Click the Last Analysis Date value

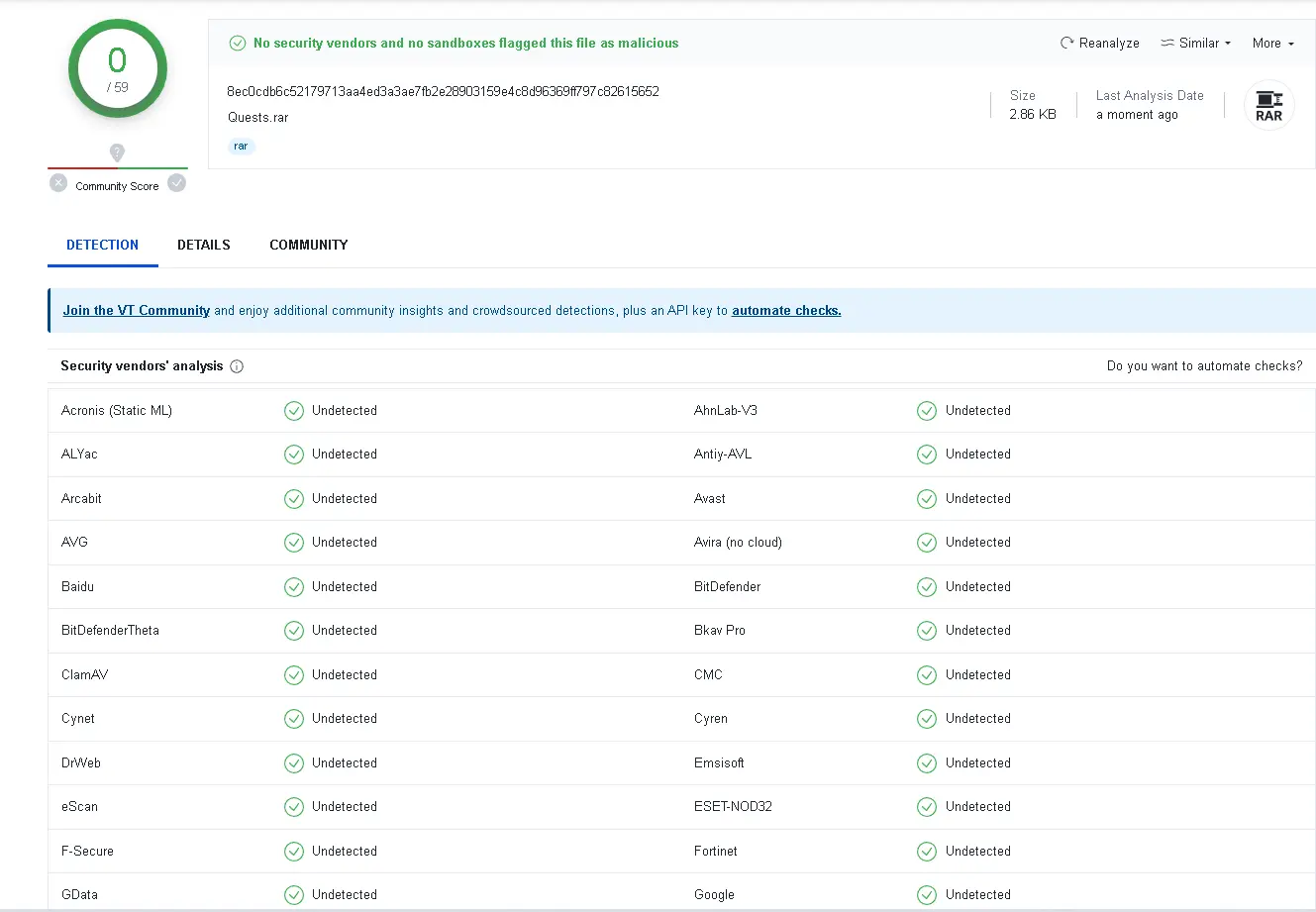click(1137, 114)
